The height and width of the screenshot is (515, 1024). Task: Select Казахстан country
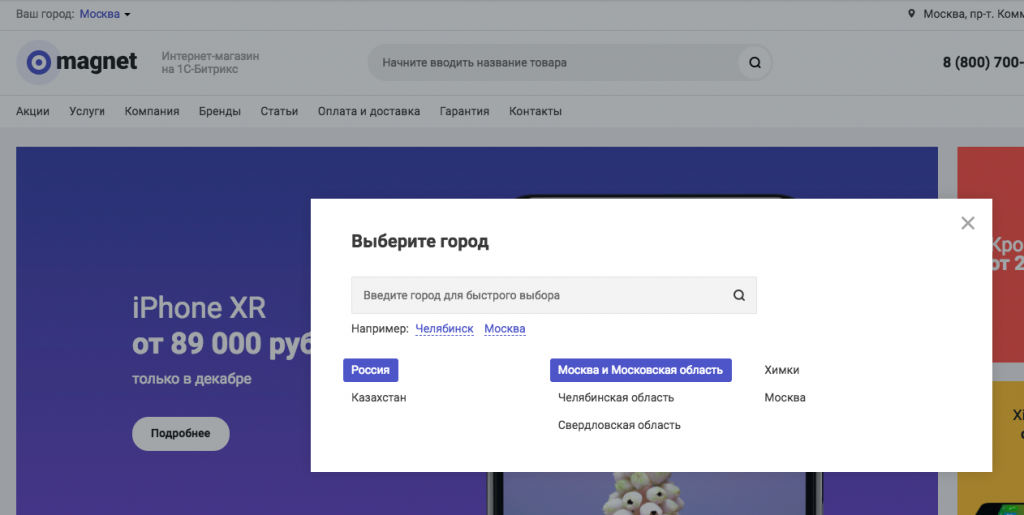379,398
